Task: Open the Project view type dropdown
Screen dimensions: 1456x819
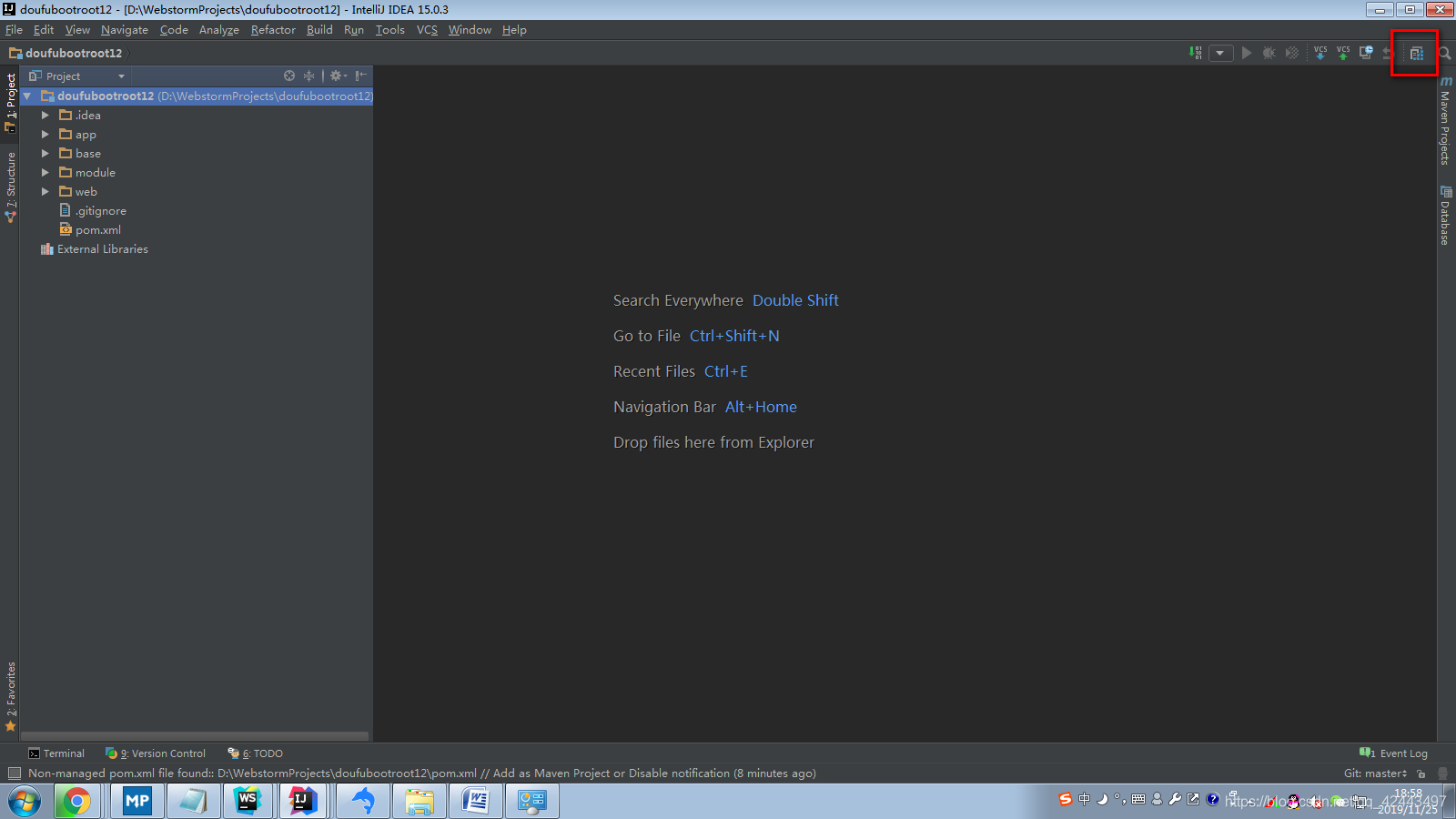Action: pos(76,76)
